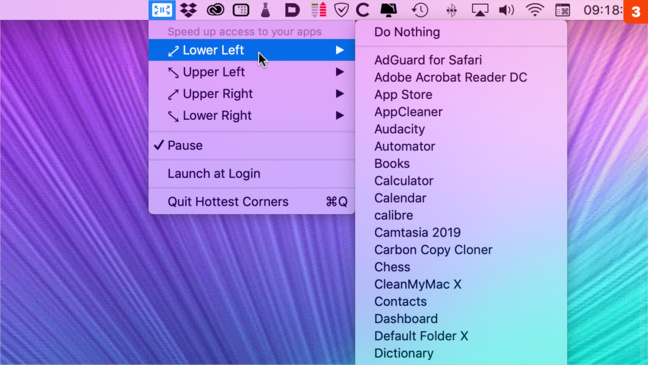Click the Bluetooth menu bar icon

coord(452,10)
